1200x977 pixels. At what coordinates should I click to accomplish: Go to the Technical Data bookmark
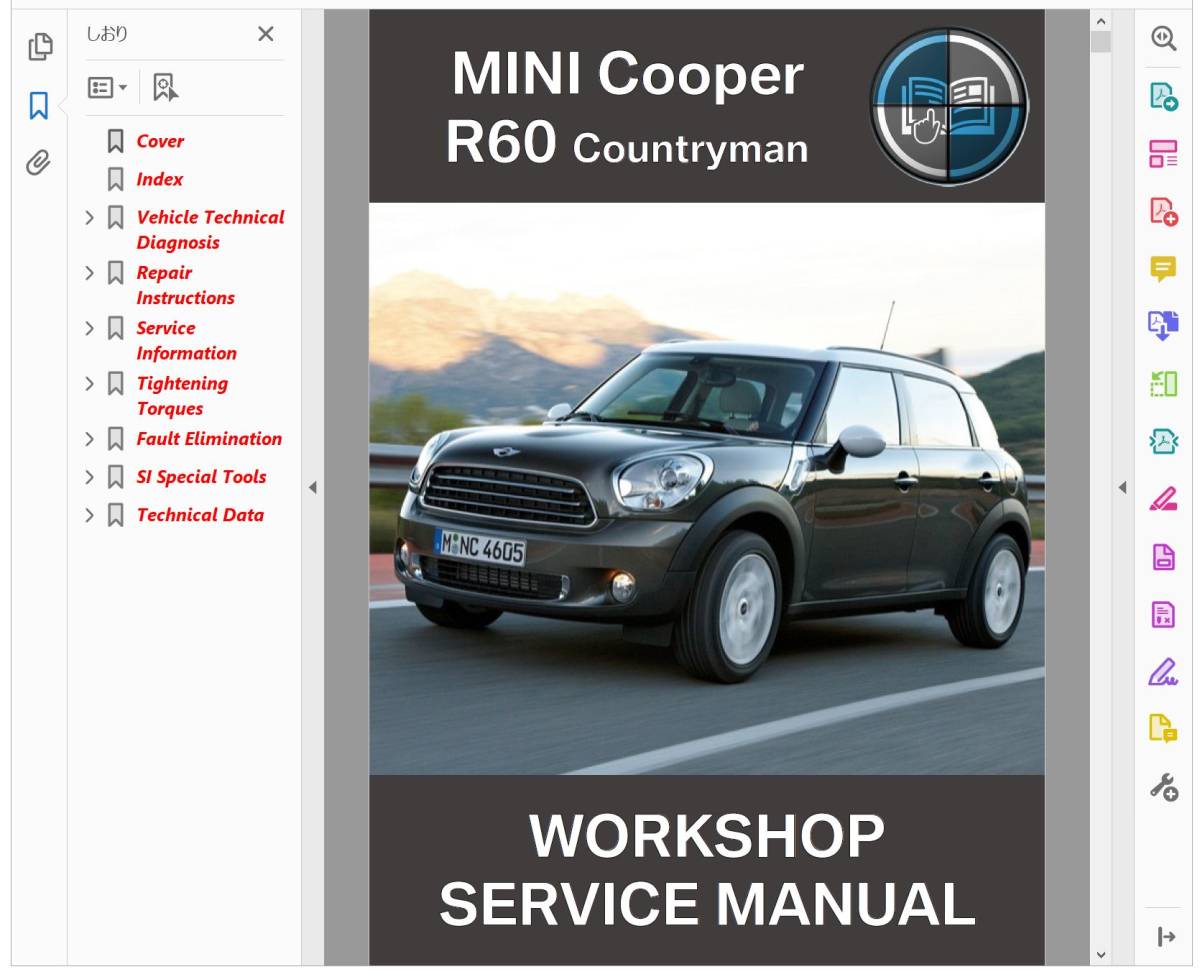[x=200, y=515]
